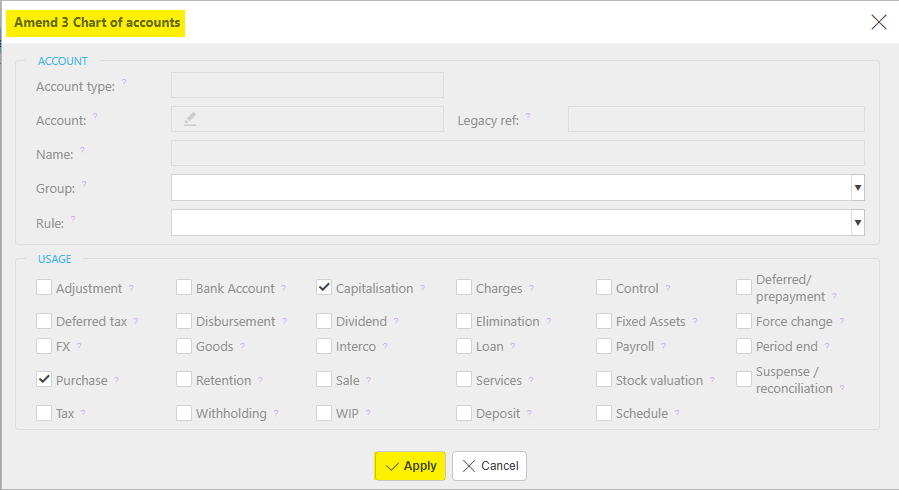The height and width of the screenshot is (490, 899).
Task: Uncheck the Capitalisation checkbox
Action: point(324,287)
